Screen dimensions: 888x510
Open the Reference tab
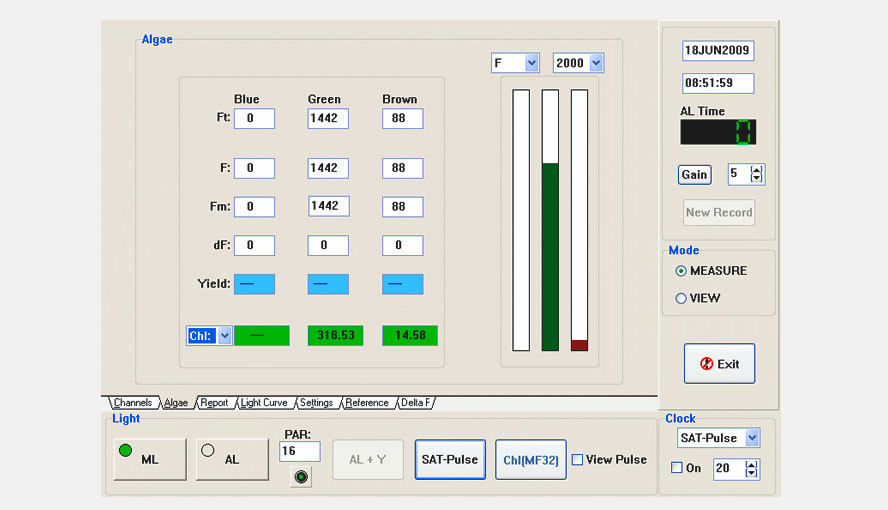(367, 402)
